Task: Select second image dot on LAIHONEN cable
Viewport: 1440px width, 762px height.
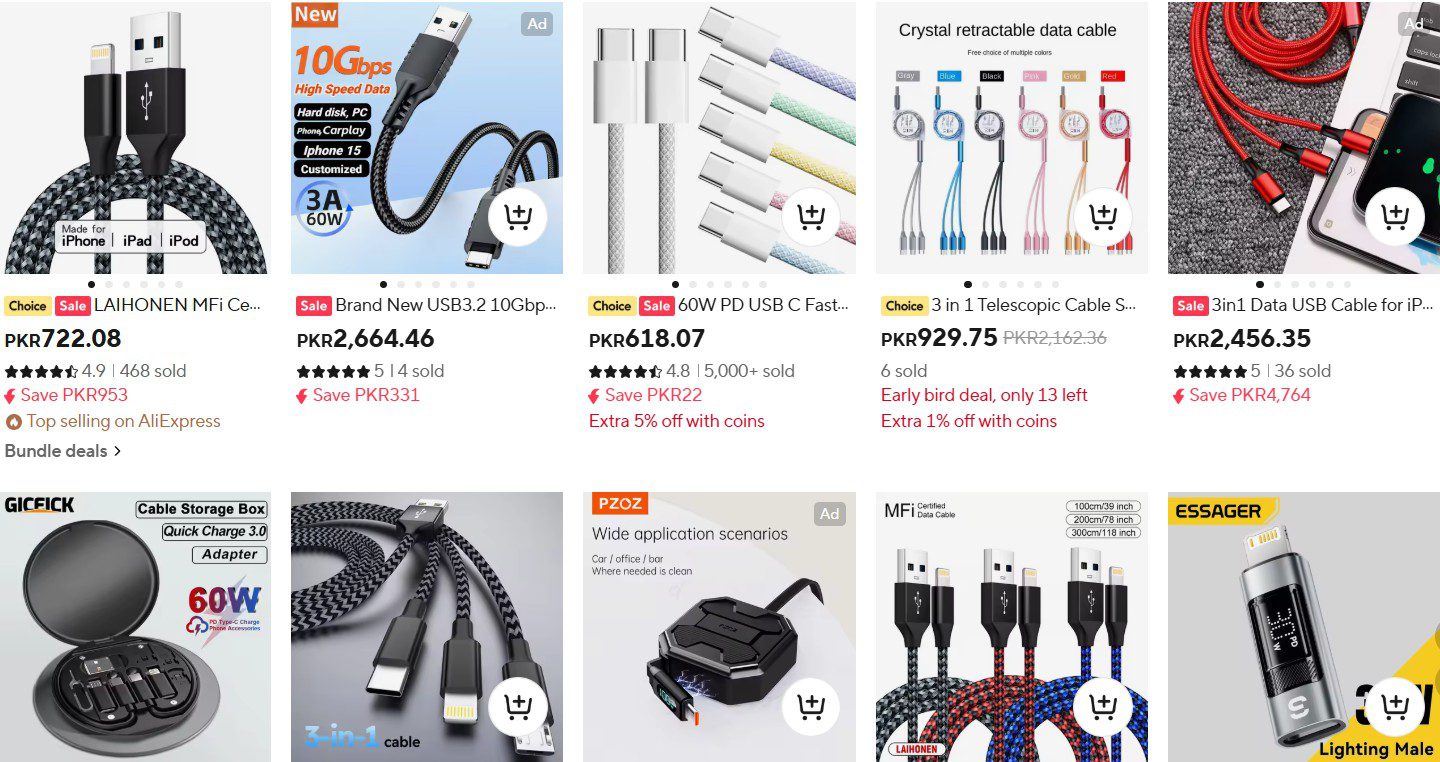Action: (x=108, y=284)
